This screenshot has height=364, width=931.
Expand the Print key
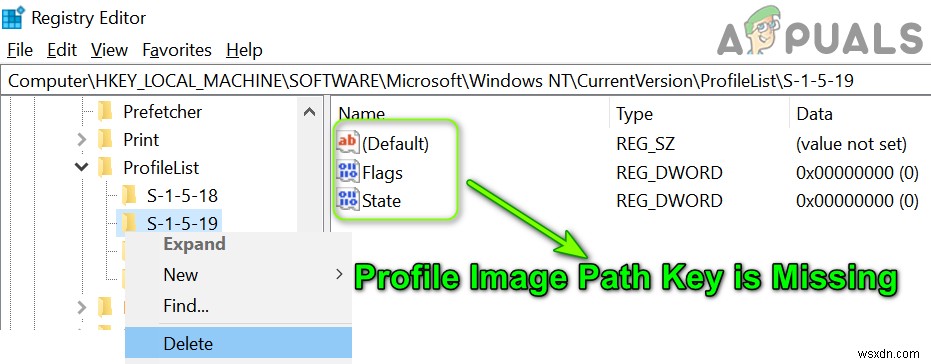[x=81, y=140]
